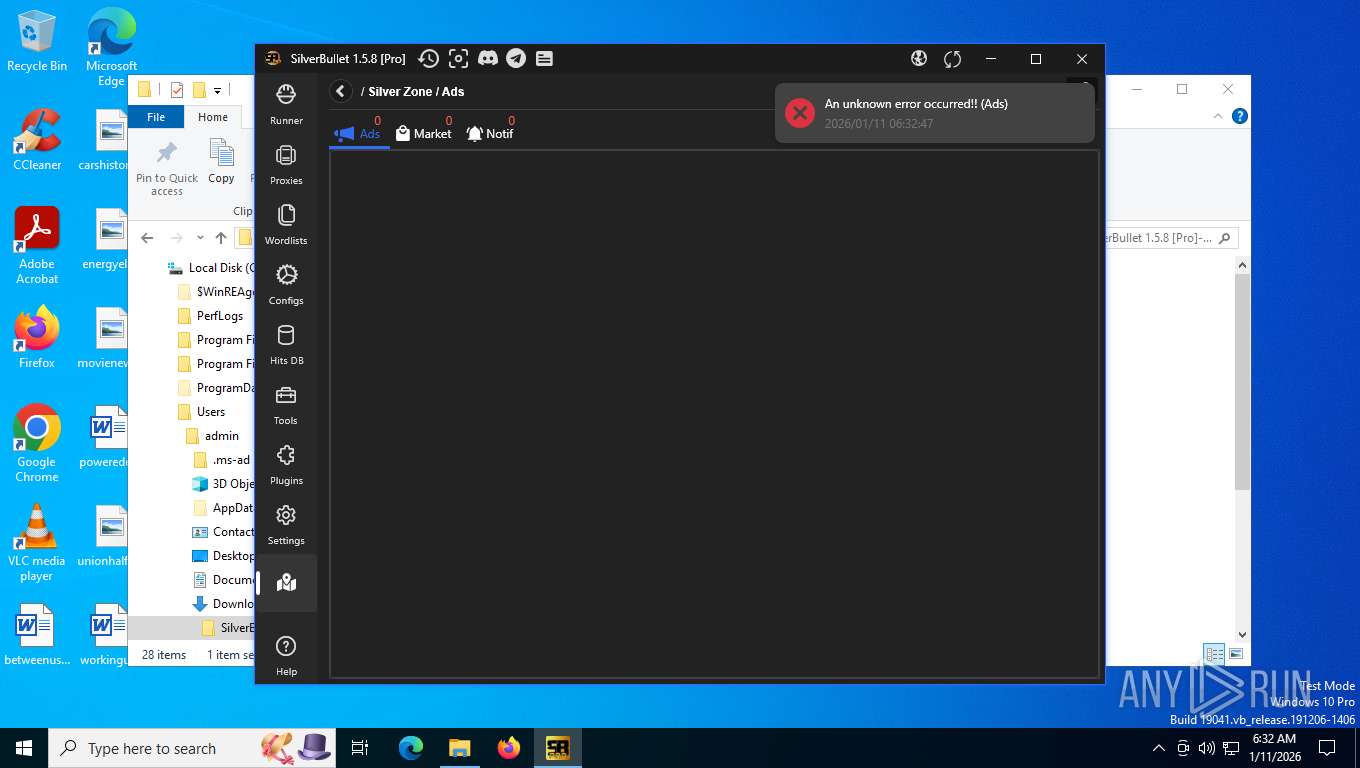Switch to the Market tab

[x=424, y=132]
